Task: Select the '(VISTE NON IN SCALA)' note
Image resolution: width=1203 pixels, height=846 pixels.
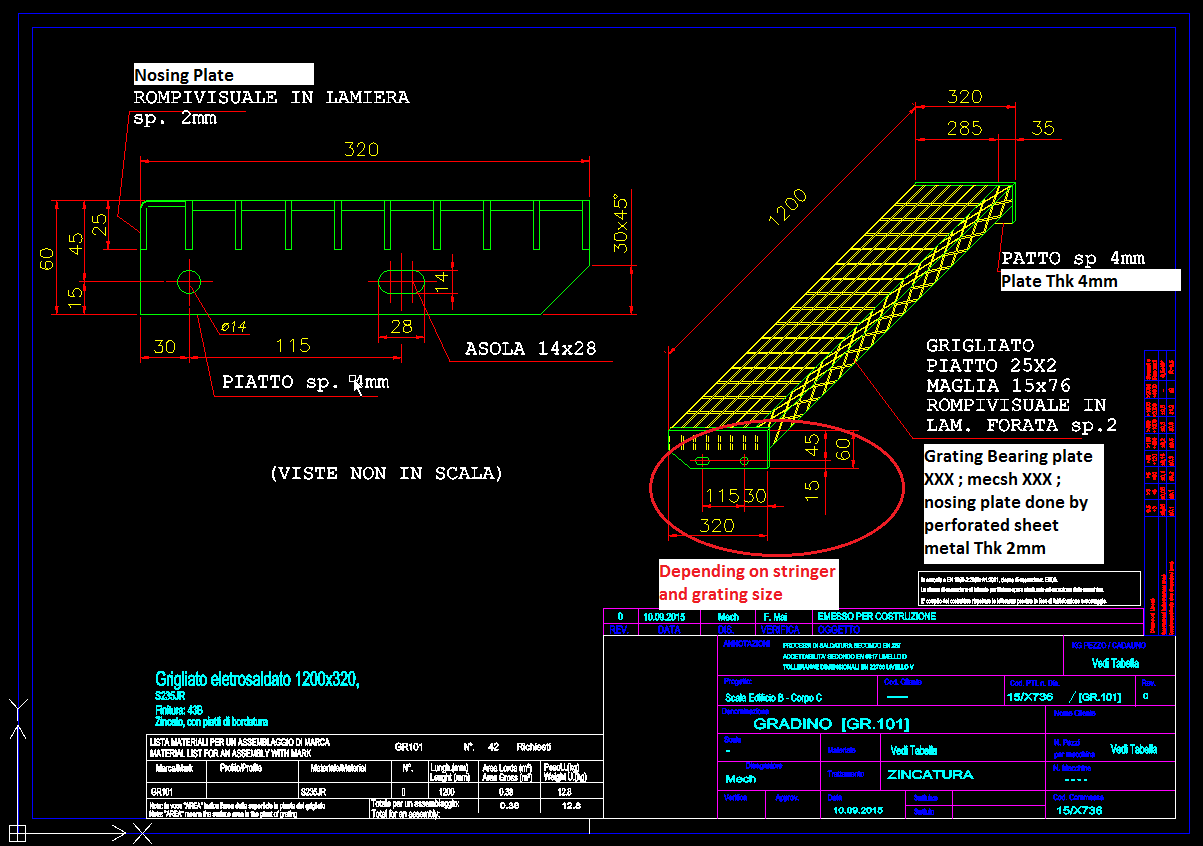Action: pos(386,473)
